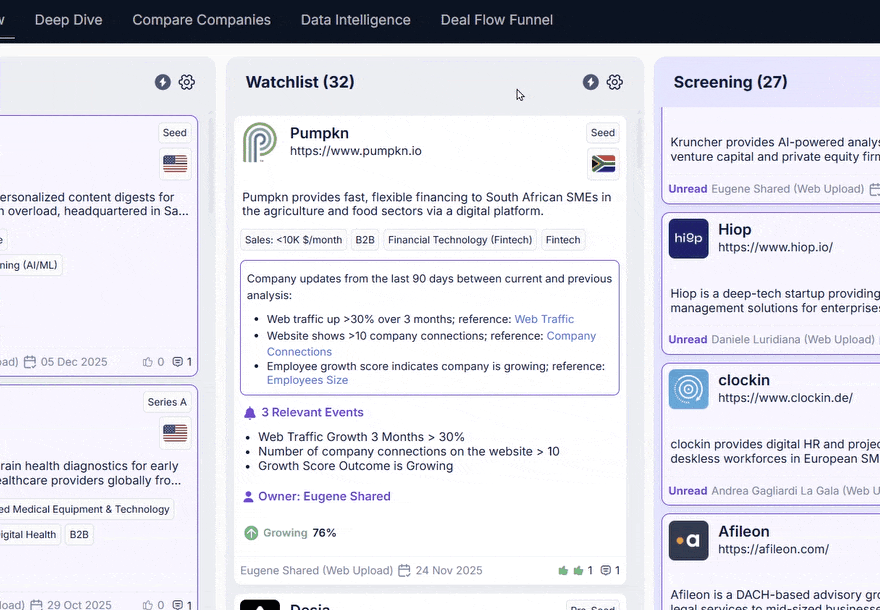Viewport: 880px width, 610px height.
Task: Switch to the Deep Dive tab
Action: tap(68, 20)
